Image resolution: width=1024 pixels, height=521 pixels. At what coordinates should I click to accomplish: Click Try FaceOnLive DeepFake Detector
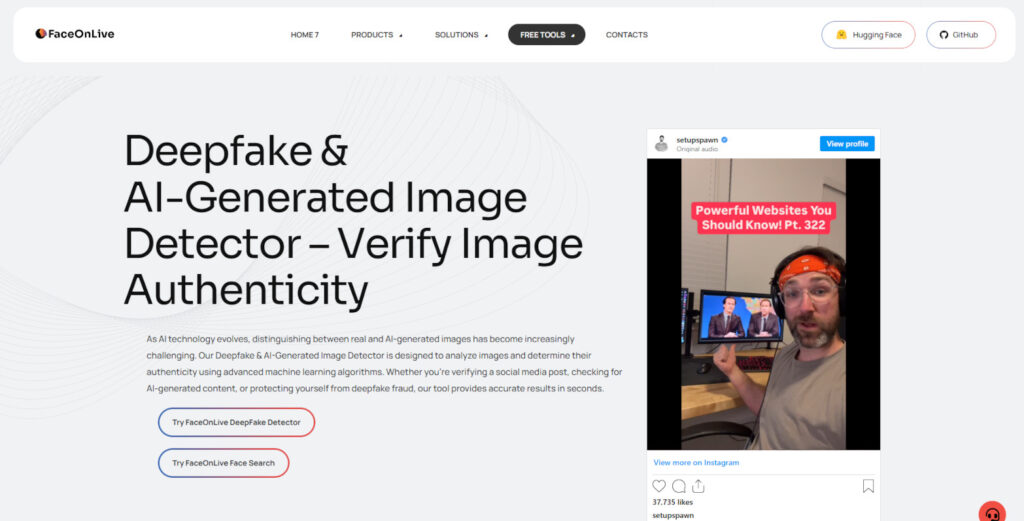coord(236,422)
